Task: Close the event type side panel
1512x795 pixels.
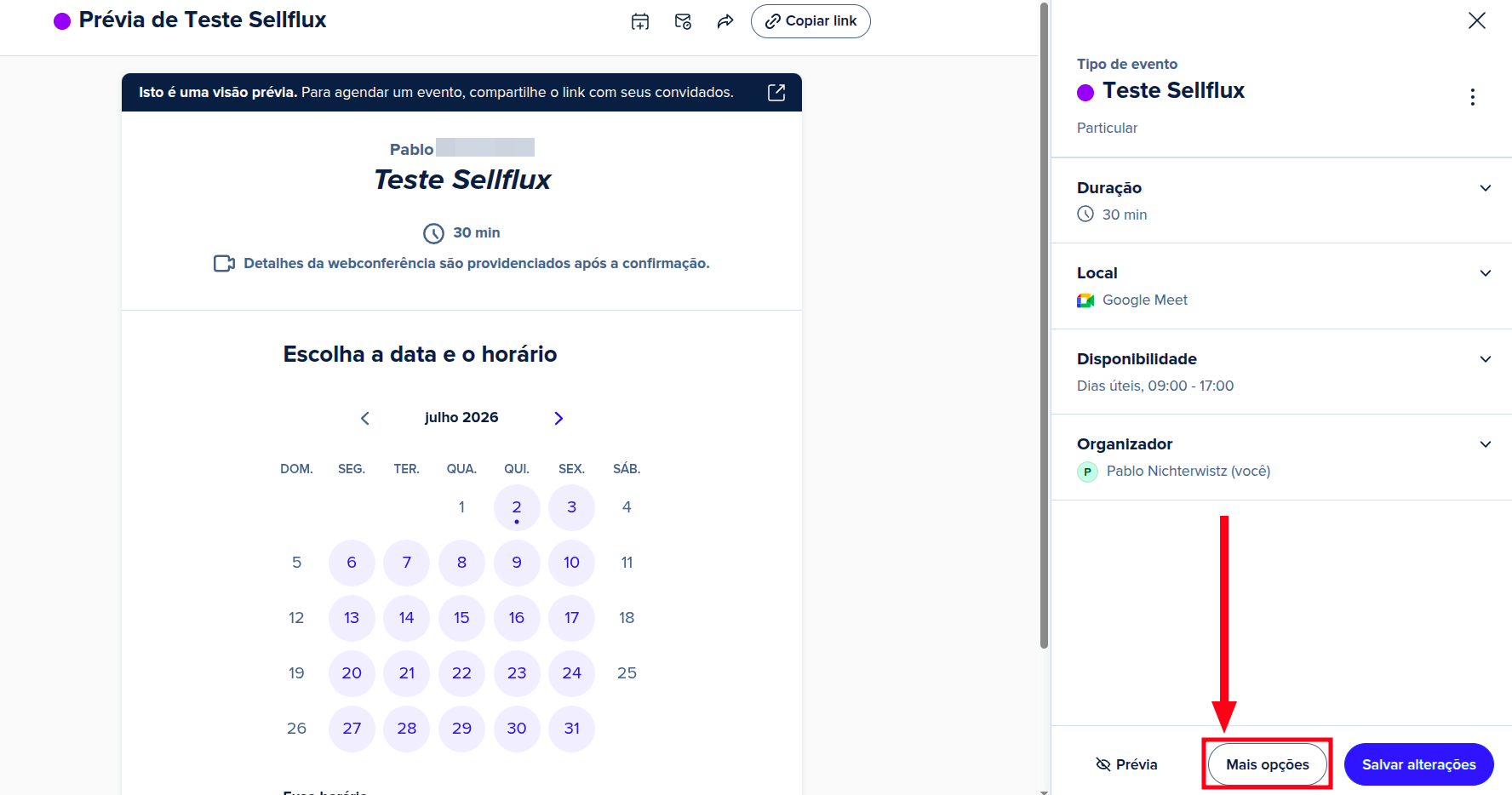Action: point(1477,20)
